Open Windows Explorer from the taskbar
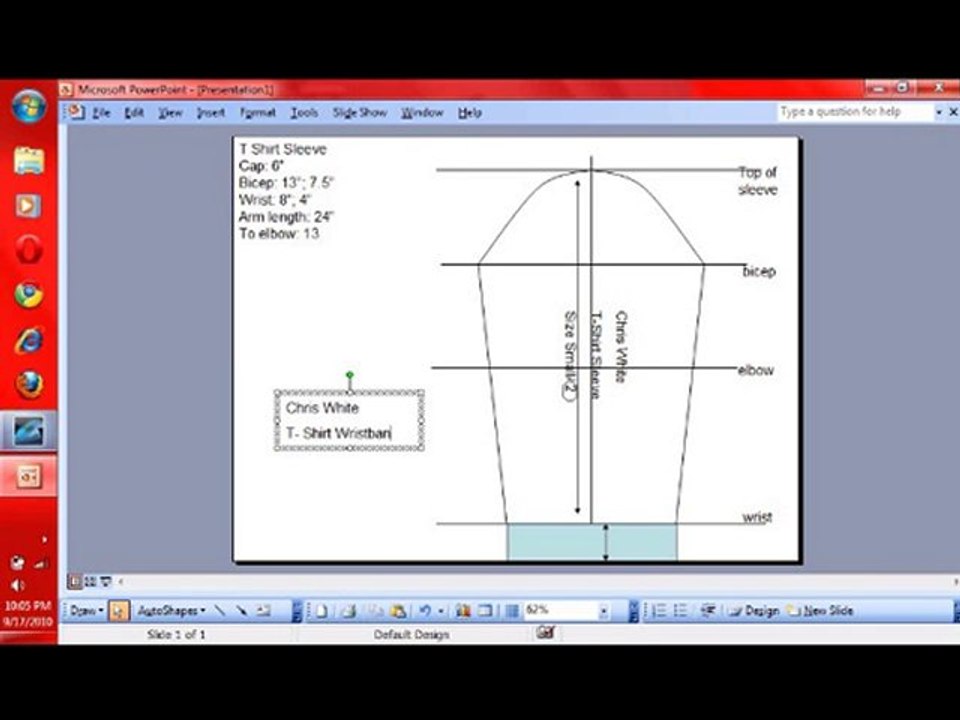 (x=29, y=160)
